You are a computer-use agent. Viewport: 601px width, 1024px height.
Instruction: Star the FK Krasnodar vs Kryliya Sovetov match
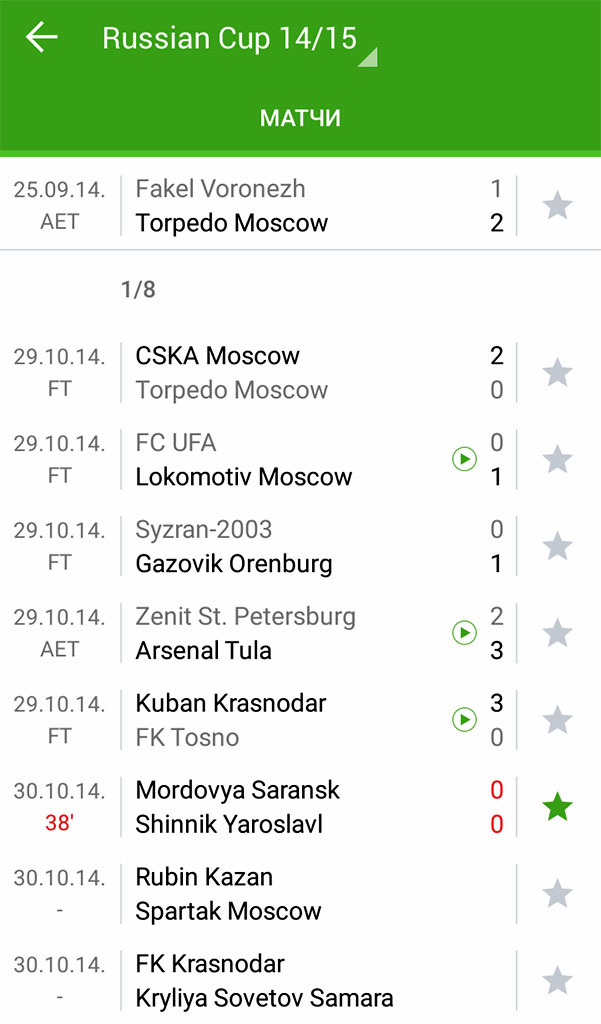557,981
